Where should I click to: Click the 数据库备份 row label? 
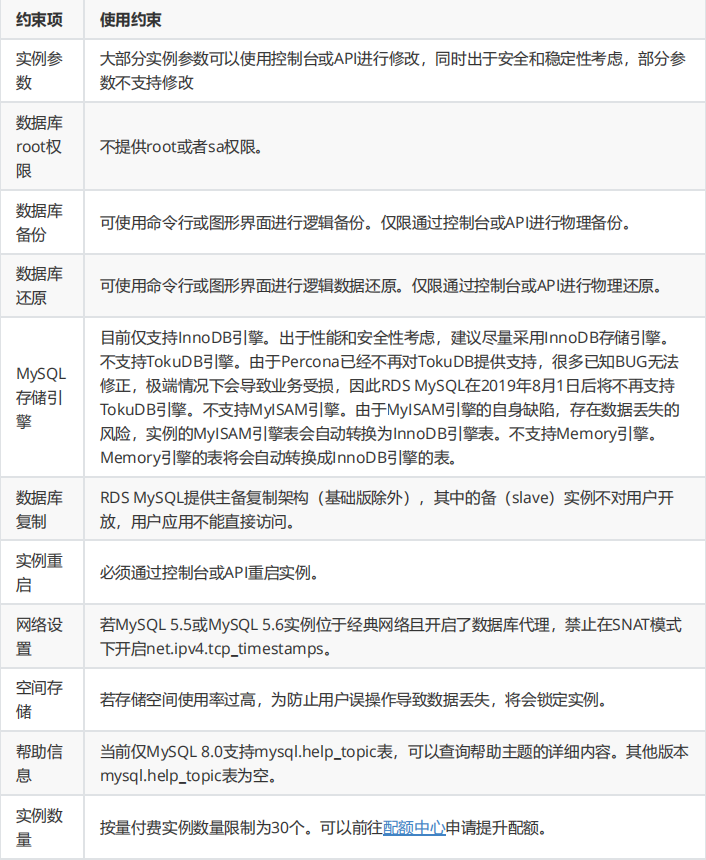point(39,222)
